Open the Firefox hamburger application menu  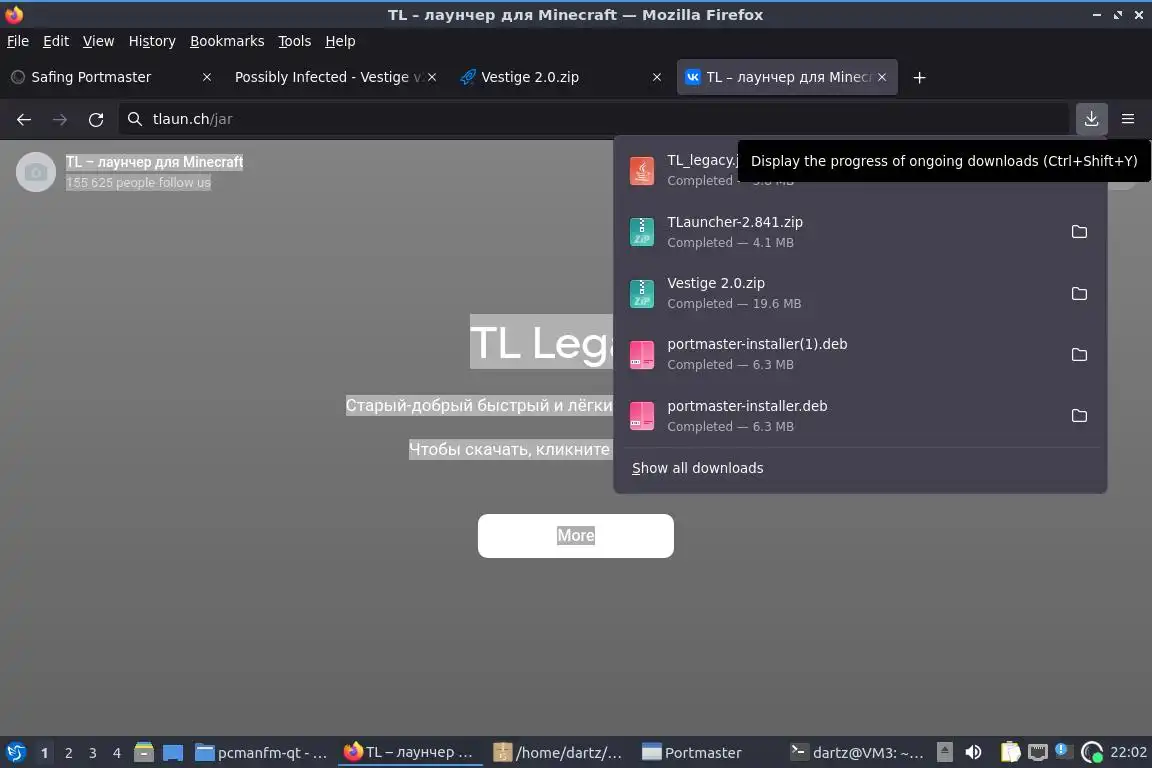click(x=1128, y=119)
